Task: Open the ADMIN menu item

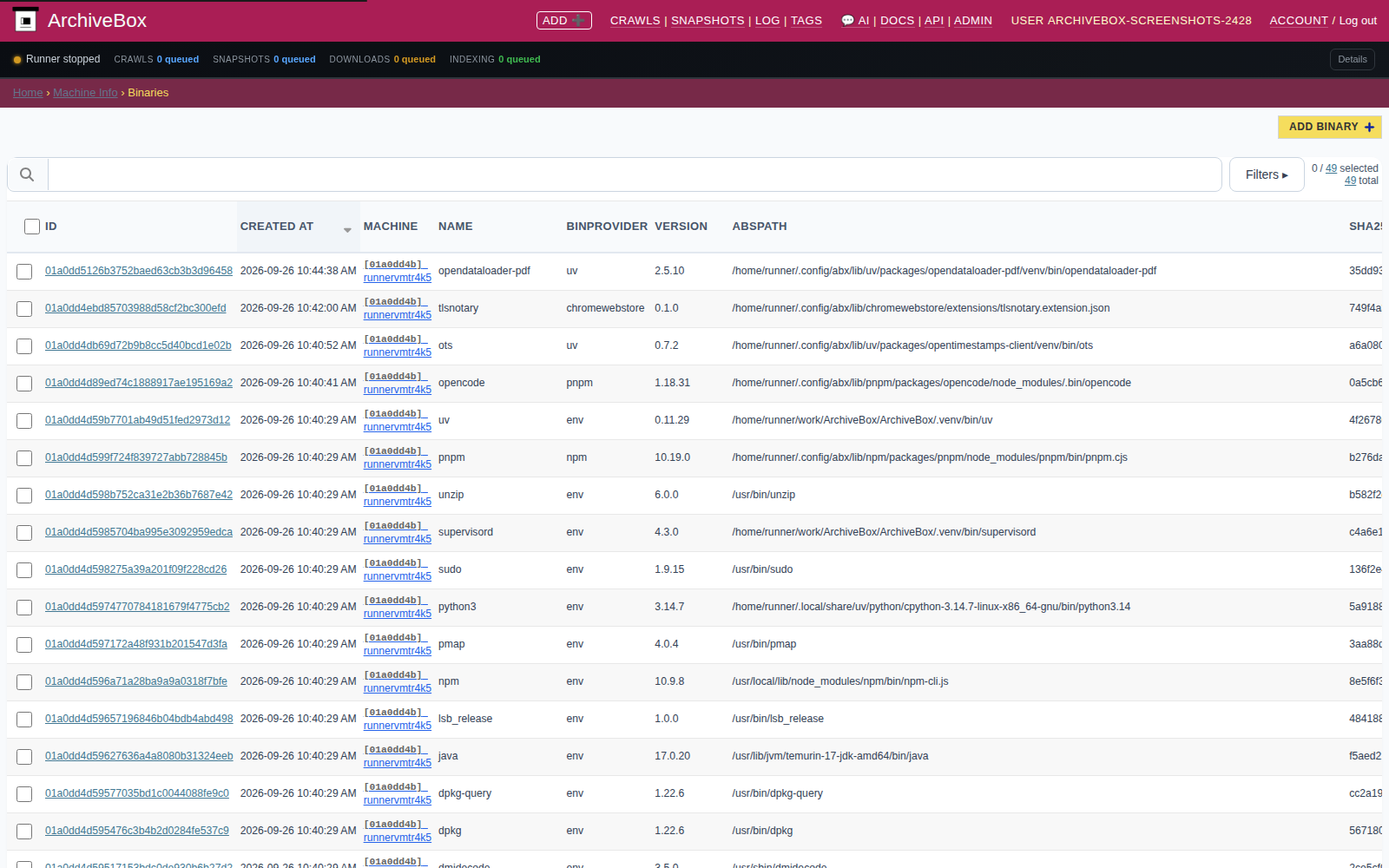Action: pos(973,21)
